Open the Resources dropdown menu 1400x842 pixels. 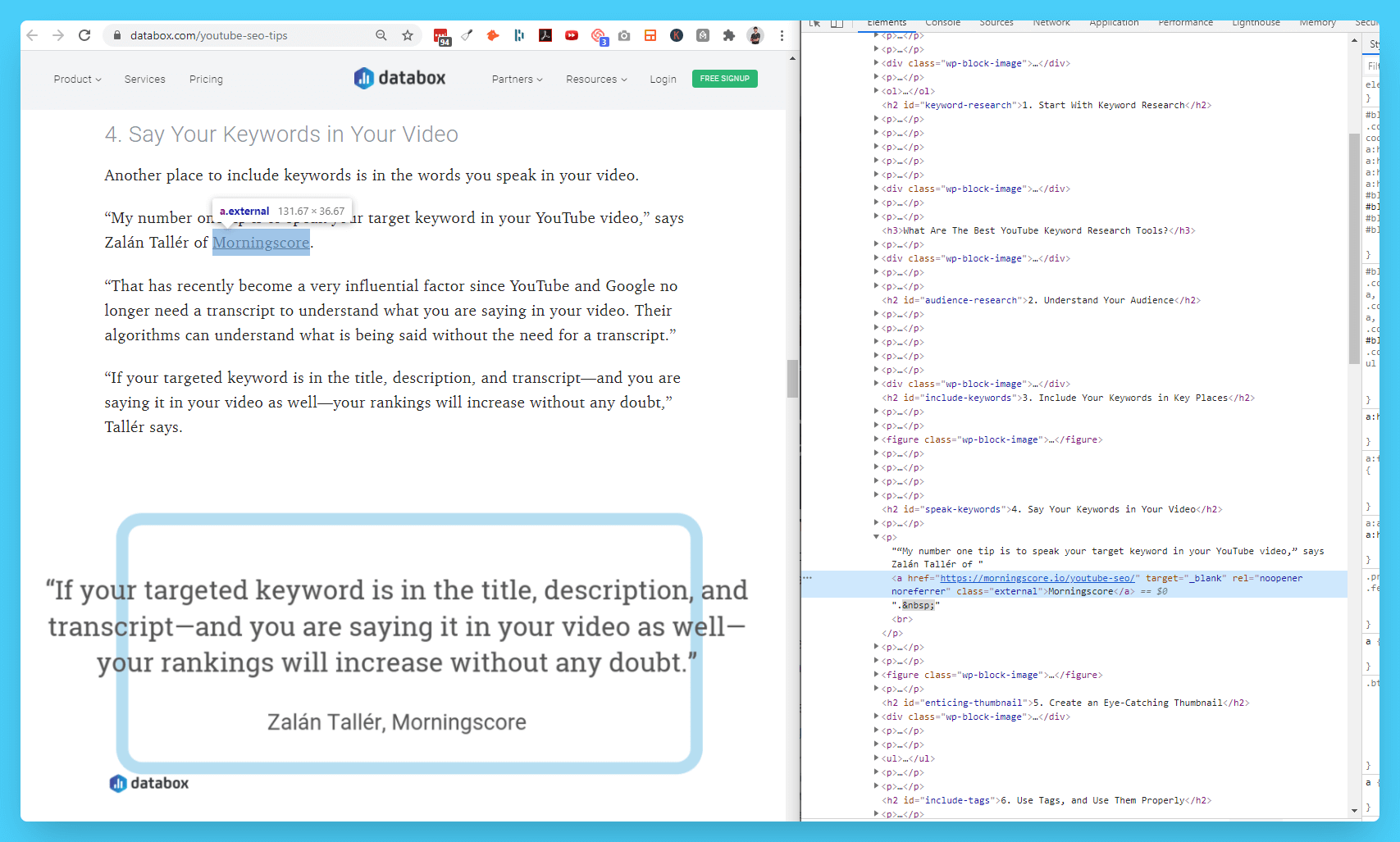596,79
